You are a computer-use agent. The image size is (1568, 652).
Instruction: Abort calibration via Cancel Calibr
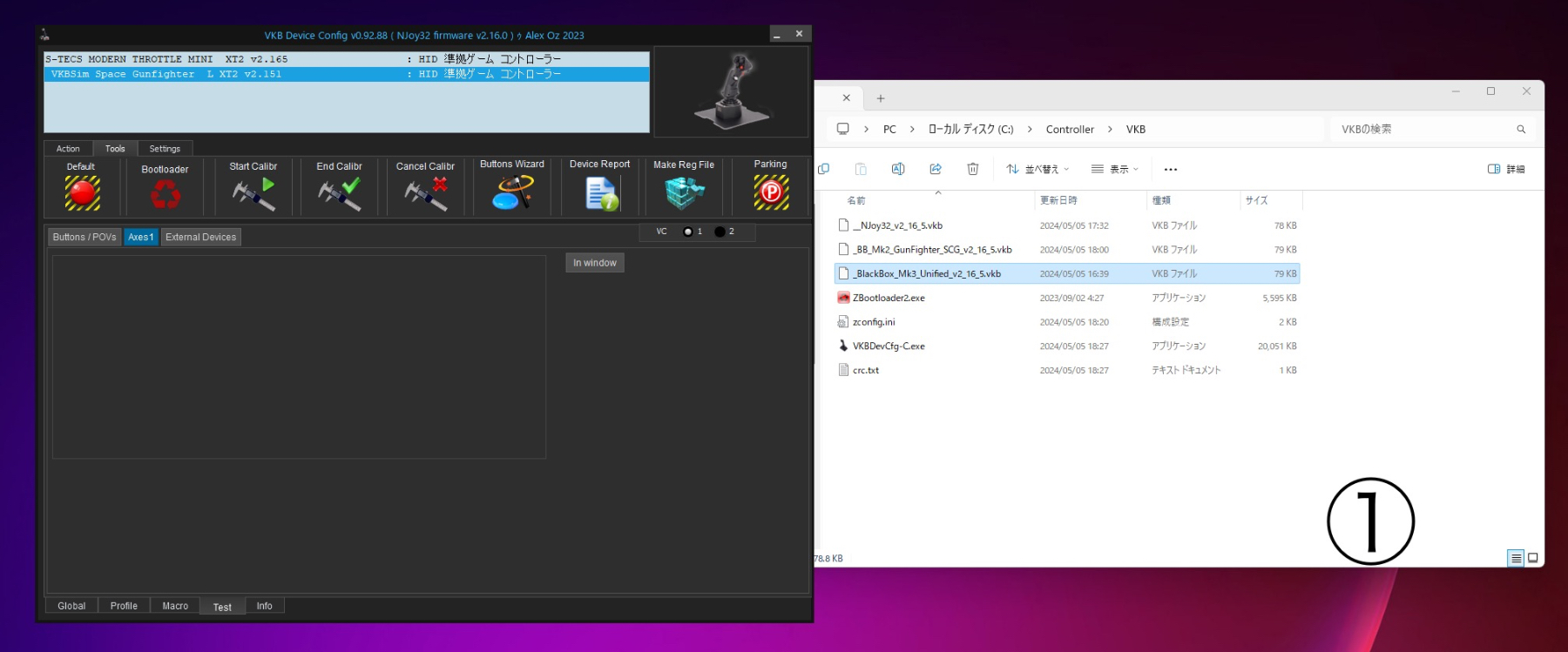pyautogui.click(x=426, y=194)
